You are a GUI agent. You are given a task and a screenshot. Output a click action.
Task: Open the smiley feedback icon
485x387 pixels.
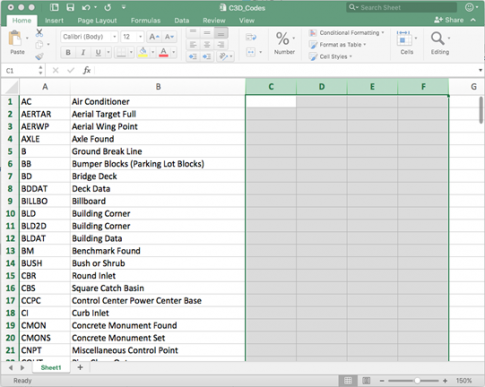tap(469, 7)
